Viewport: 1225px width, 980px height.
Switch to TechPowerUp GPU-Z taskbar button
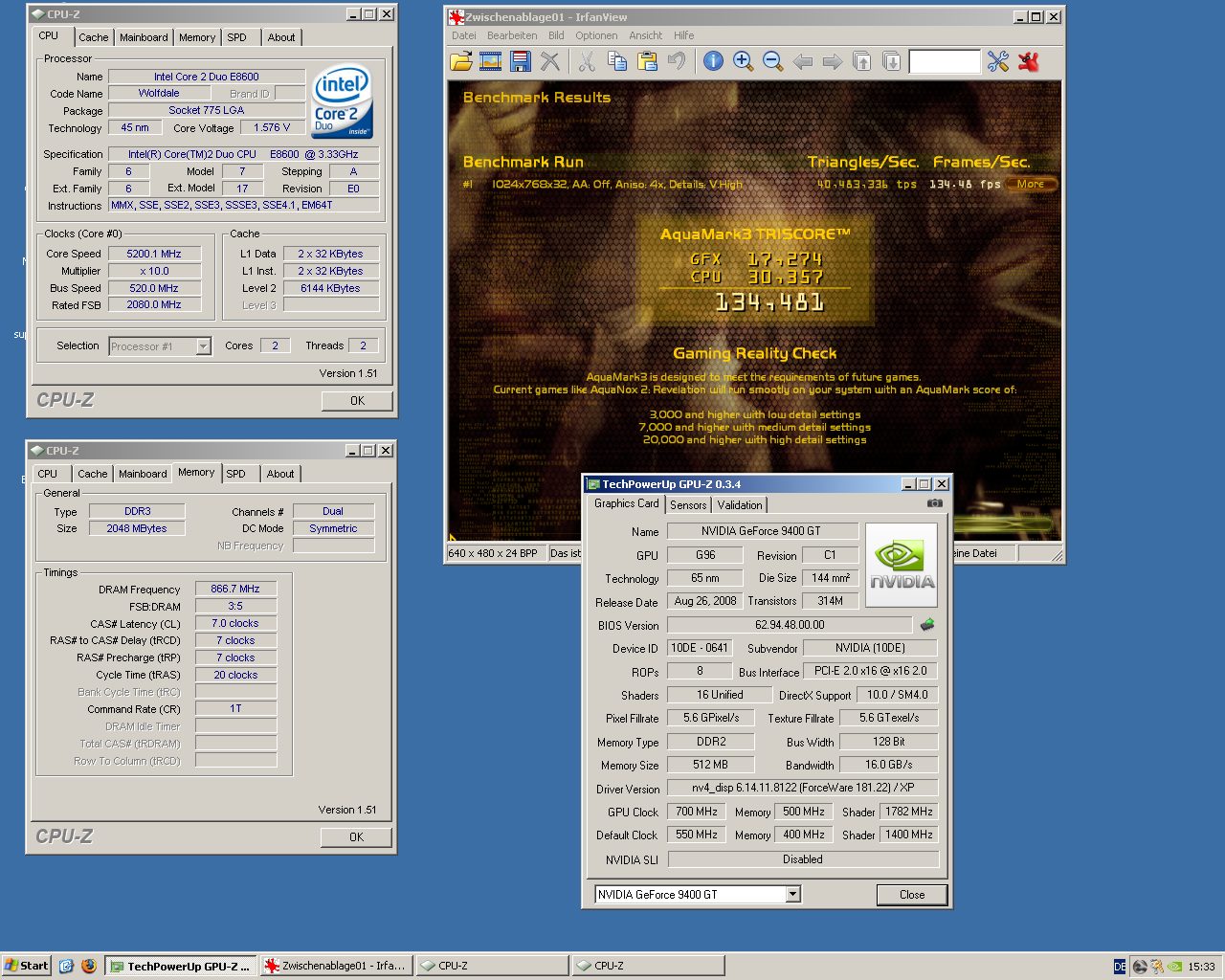pyautogui.click(x=180, y=966)
